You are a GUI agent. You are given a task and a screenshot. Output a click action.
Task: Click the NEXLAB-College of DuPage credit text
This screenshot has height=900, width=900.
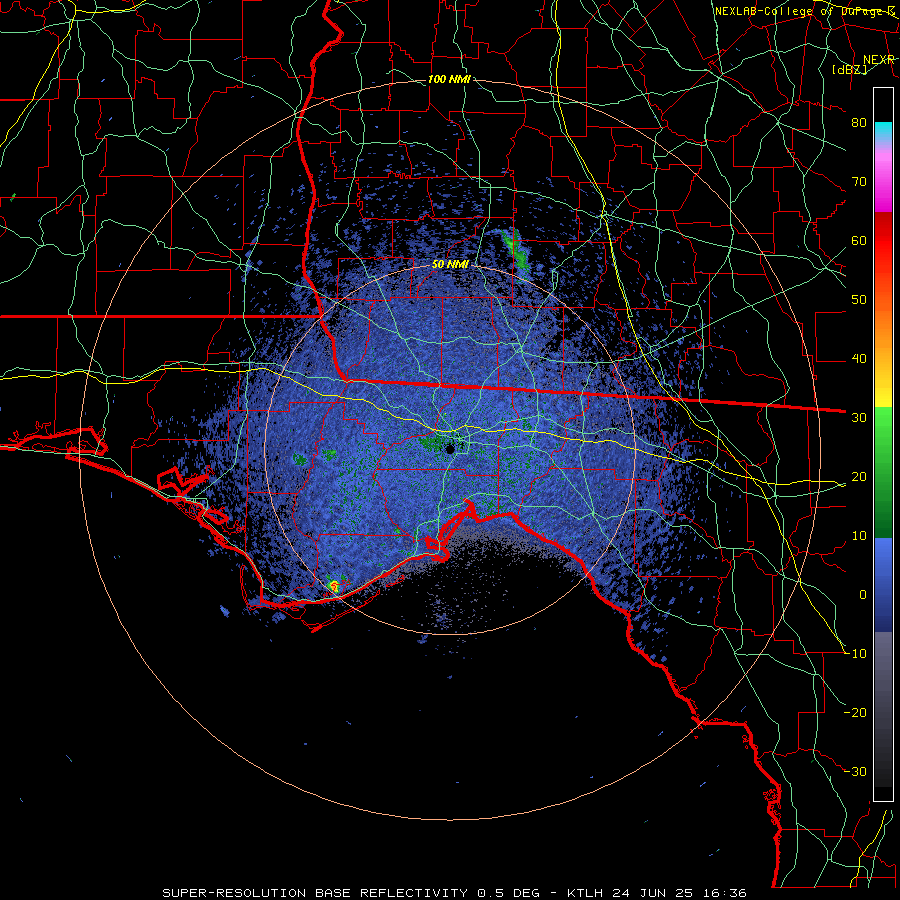click(805, 11)
